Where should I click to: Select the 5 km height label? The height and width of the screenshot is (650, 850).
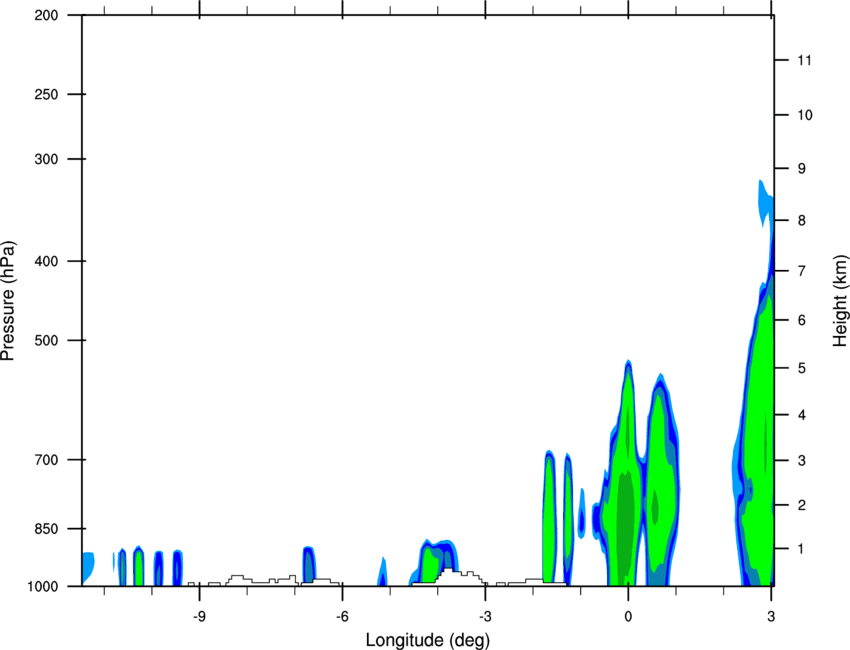tap(802, 369)
